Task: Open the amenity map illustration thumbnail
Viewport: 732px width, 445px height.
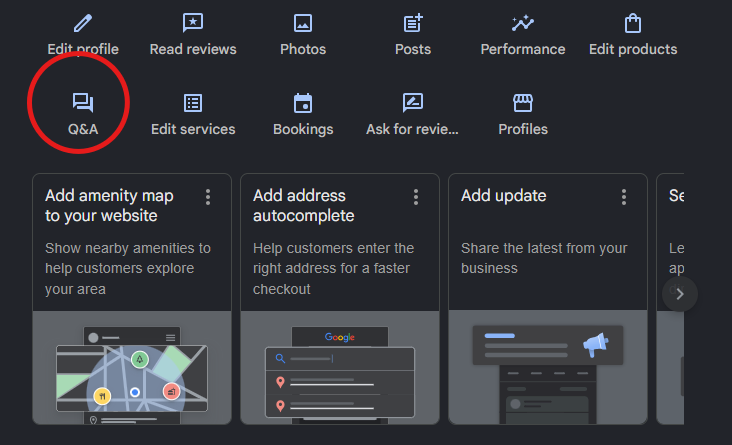Action: tap(132, 367)
